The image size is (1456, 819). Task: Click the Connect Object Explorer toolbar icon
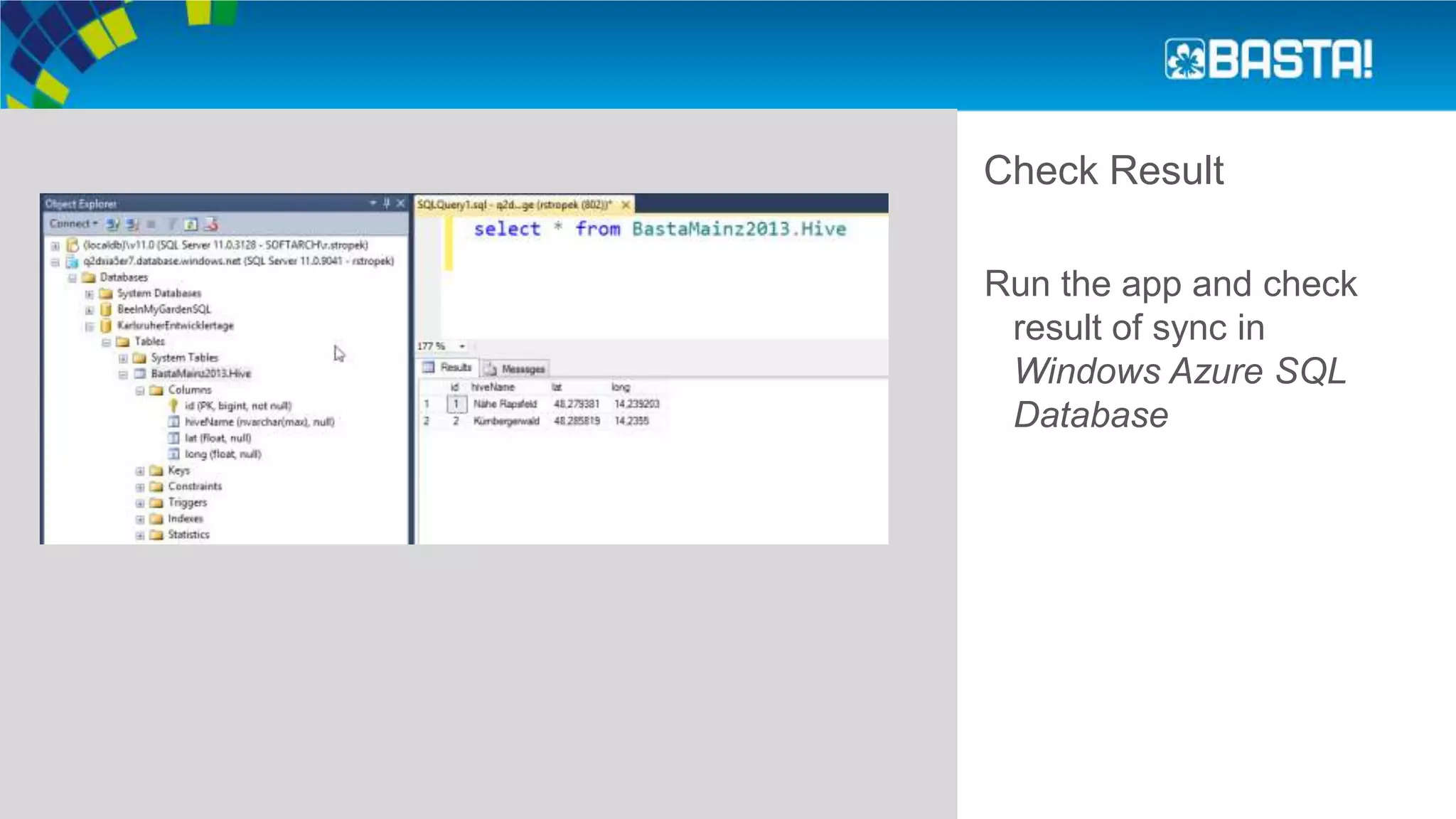coord(112,225)
